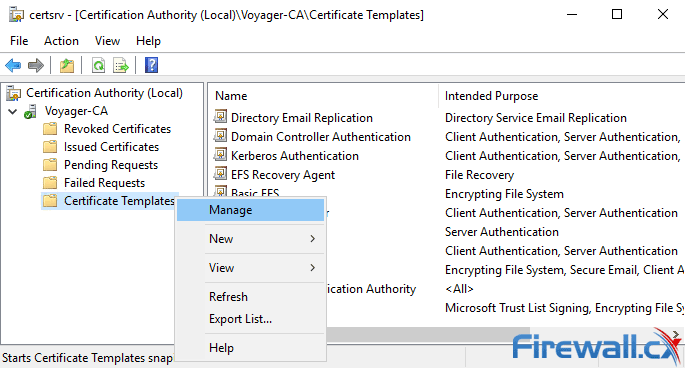This screenshot has width=685, height=368.
Task: Click the EFS Recovery Agent template icon
Action: [x=220, y=174]
